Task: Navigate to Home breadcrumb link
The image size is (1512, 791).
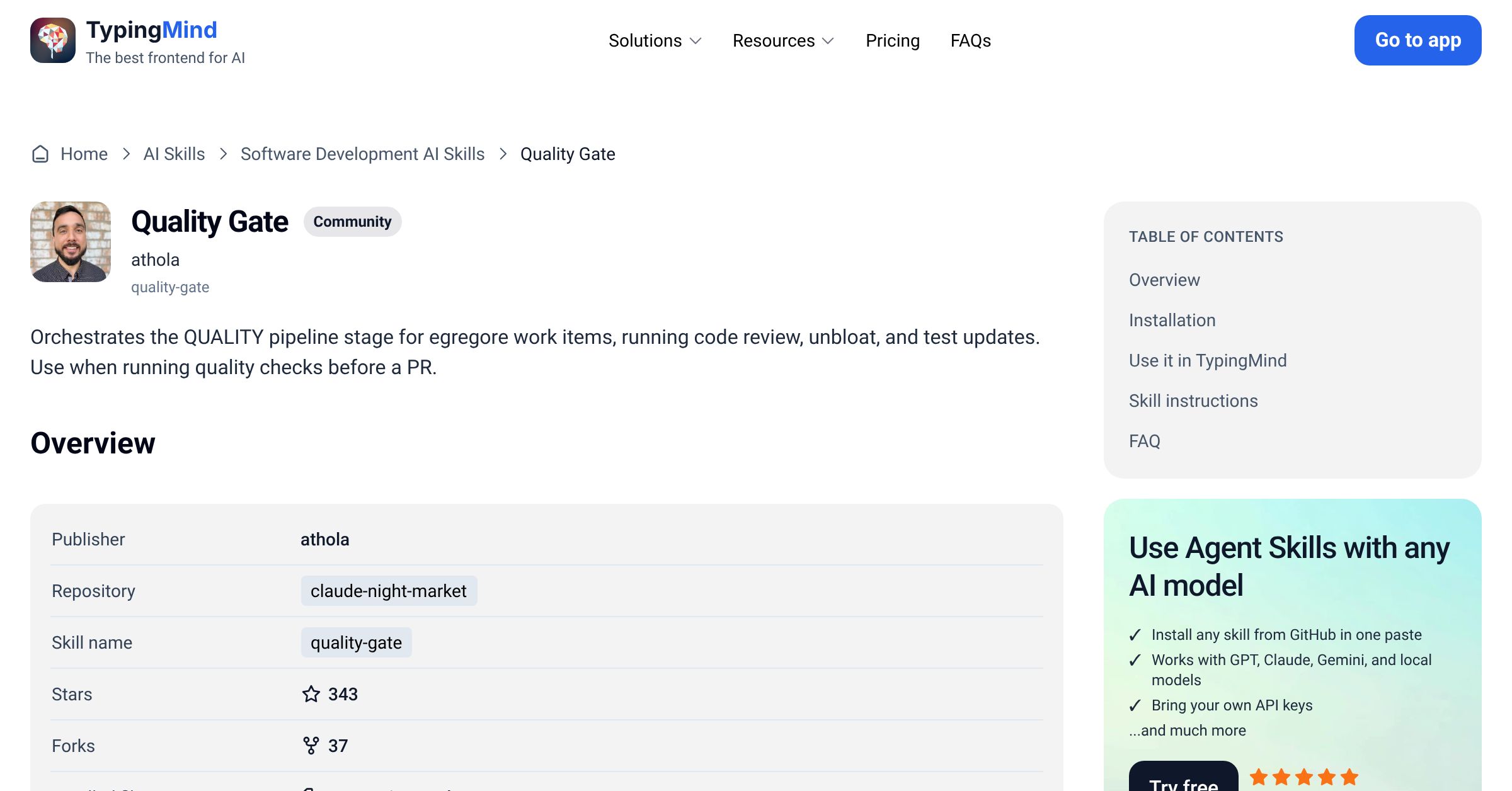Action: pos(84,154)
